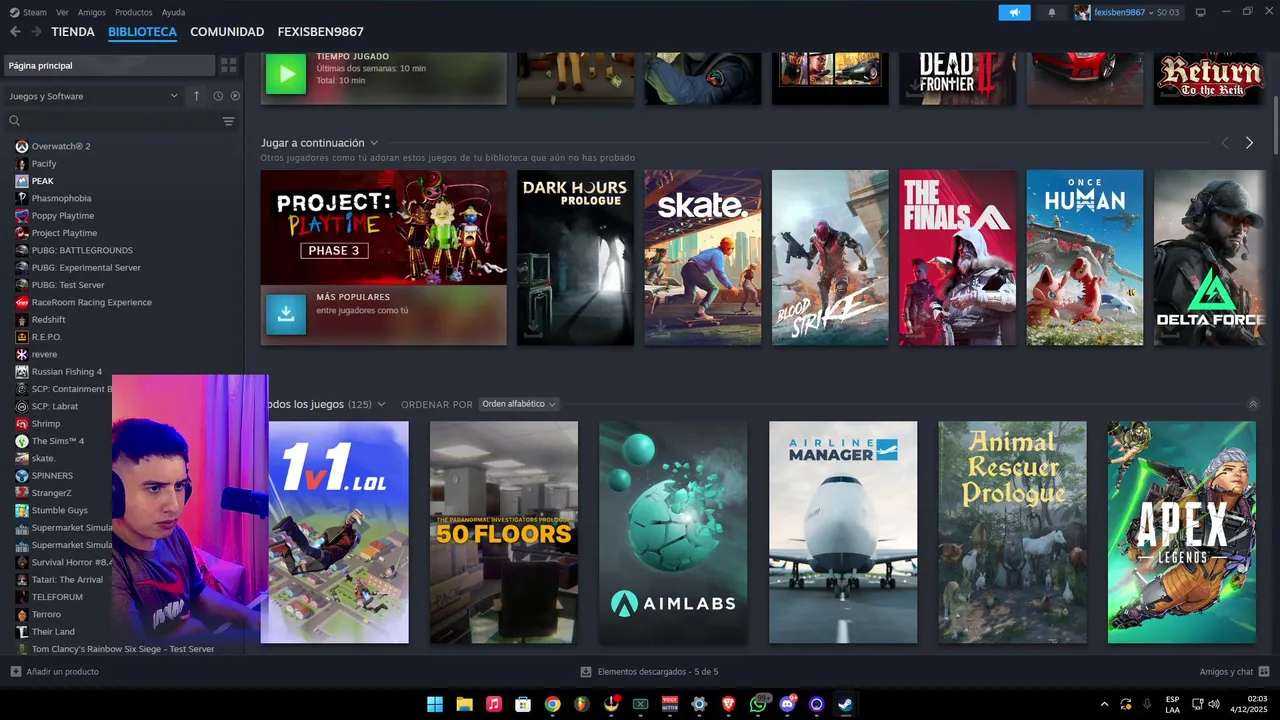Viewport: 1280px width, 720px height.
Task: Show hidden system tray icons
Action: pyautogui.click(x=1104, y=704)
